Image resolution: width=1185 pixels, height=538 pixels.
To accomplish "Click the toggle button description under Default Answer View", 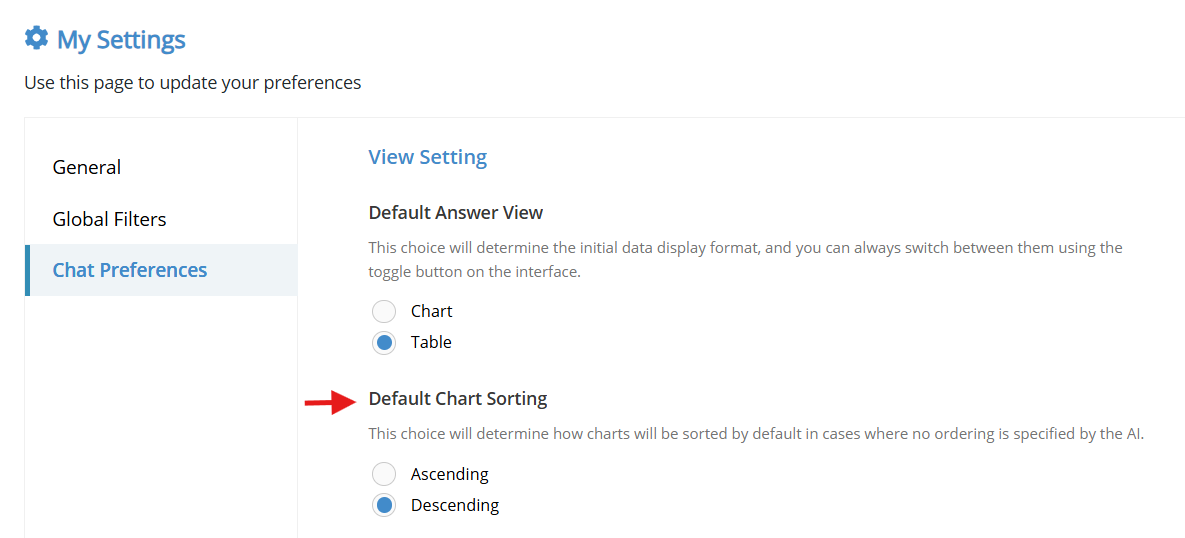I will (745, 260).
